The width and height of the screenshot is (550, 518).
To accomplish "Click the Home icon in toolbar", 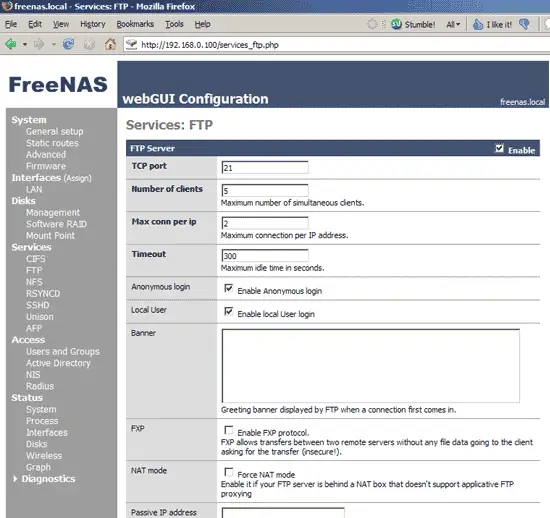I will click(x=110, y=44).
